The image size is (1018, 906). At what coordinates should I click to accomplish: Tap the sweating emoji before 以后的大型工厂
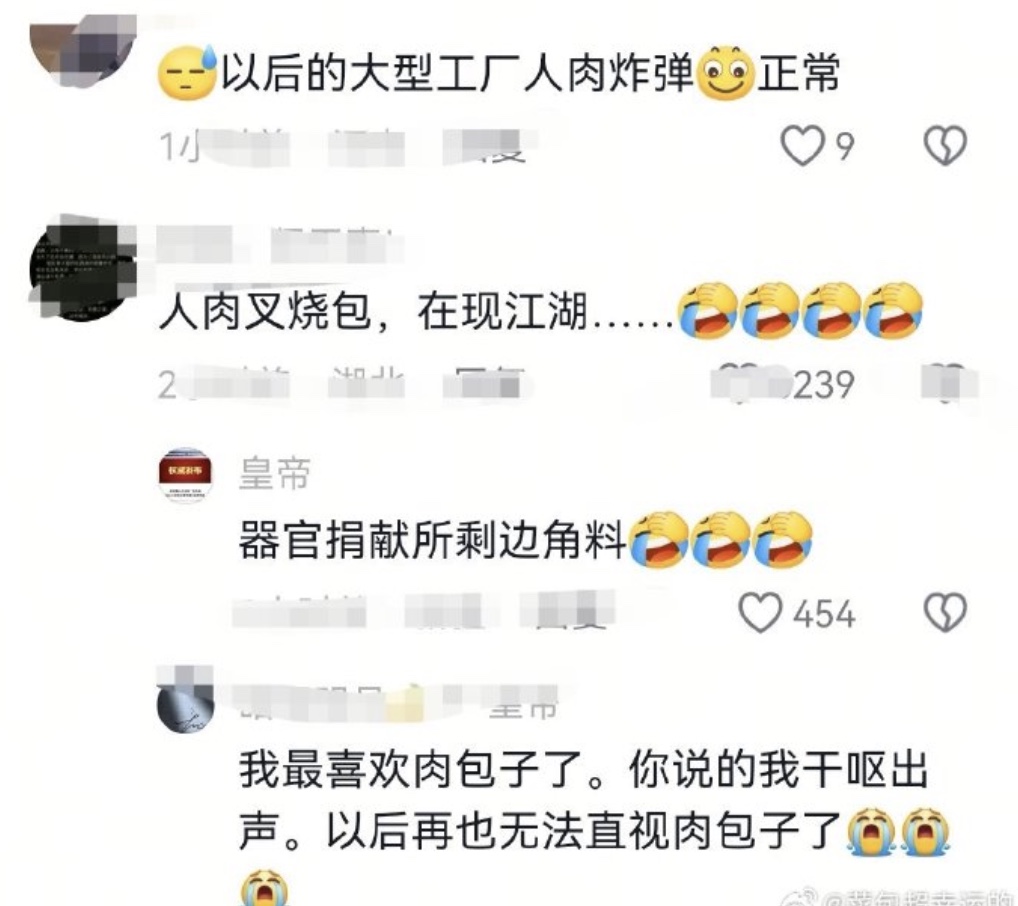[187, 72]
